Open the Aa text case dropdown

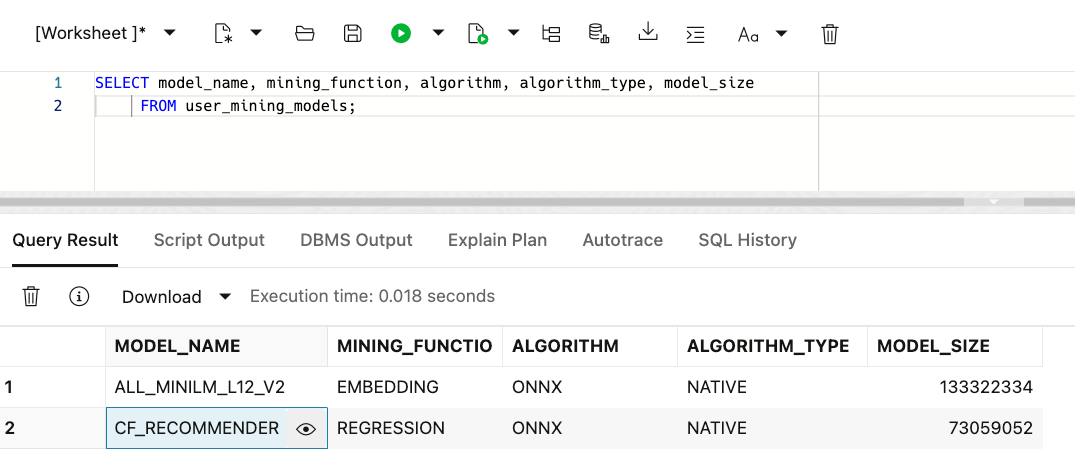[x=781, y=33]
